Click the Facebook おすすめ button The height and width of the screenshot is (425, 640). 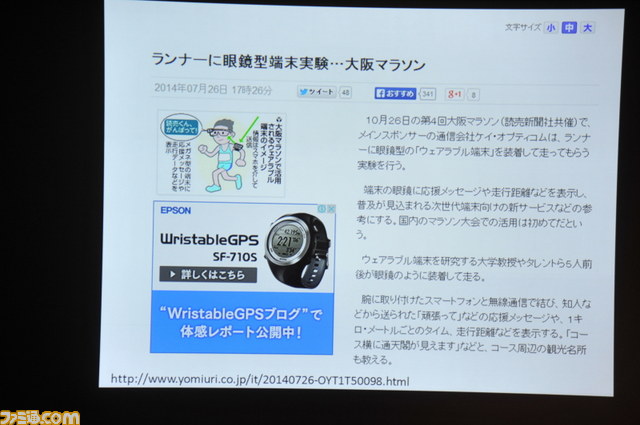[395, 93]
